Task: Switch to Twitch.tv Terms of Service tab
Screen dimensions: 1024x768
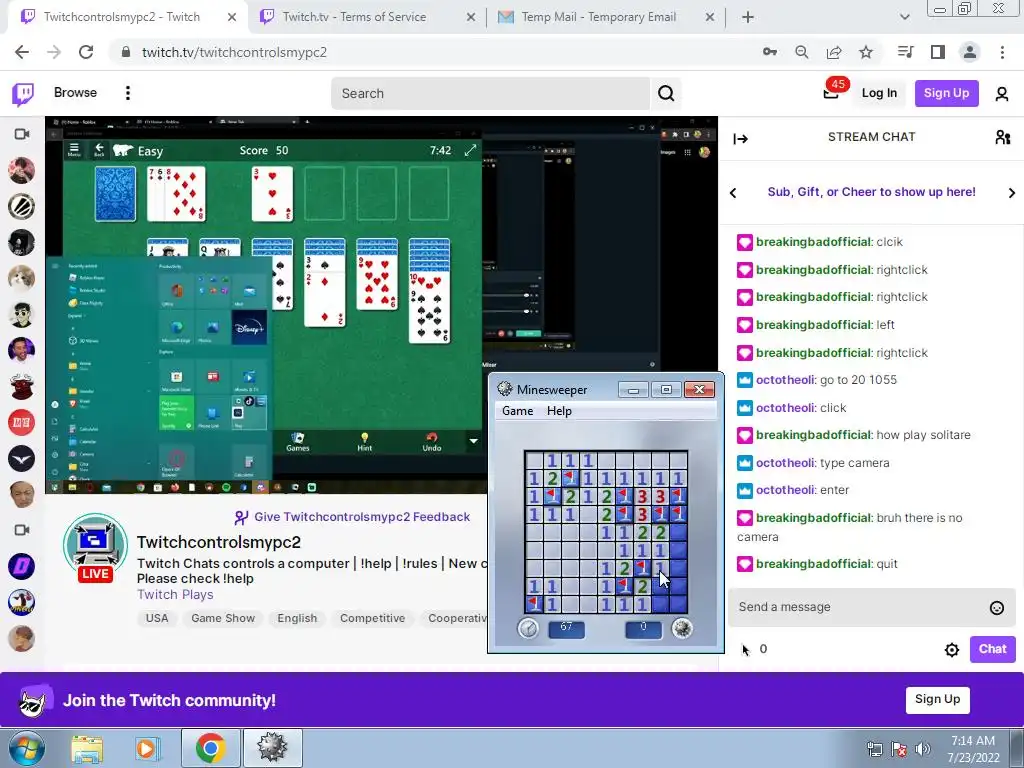Action: tap(368, 17)
